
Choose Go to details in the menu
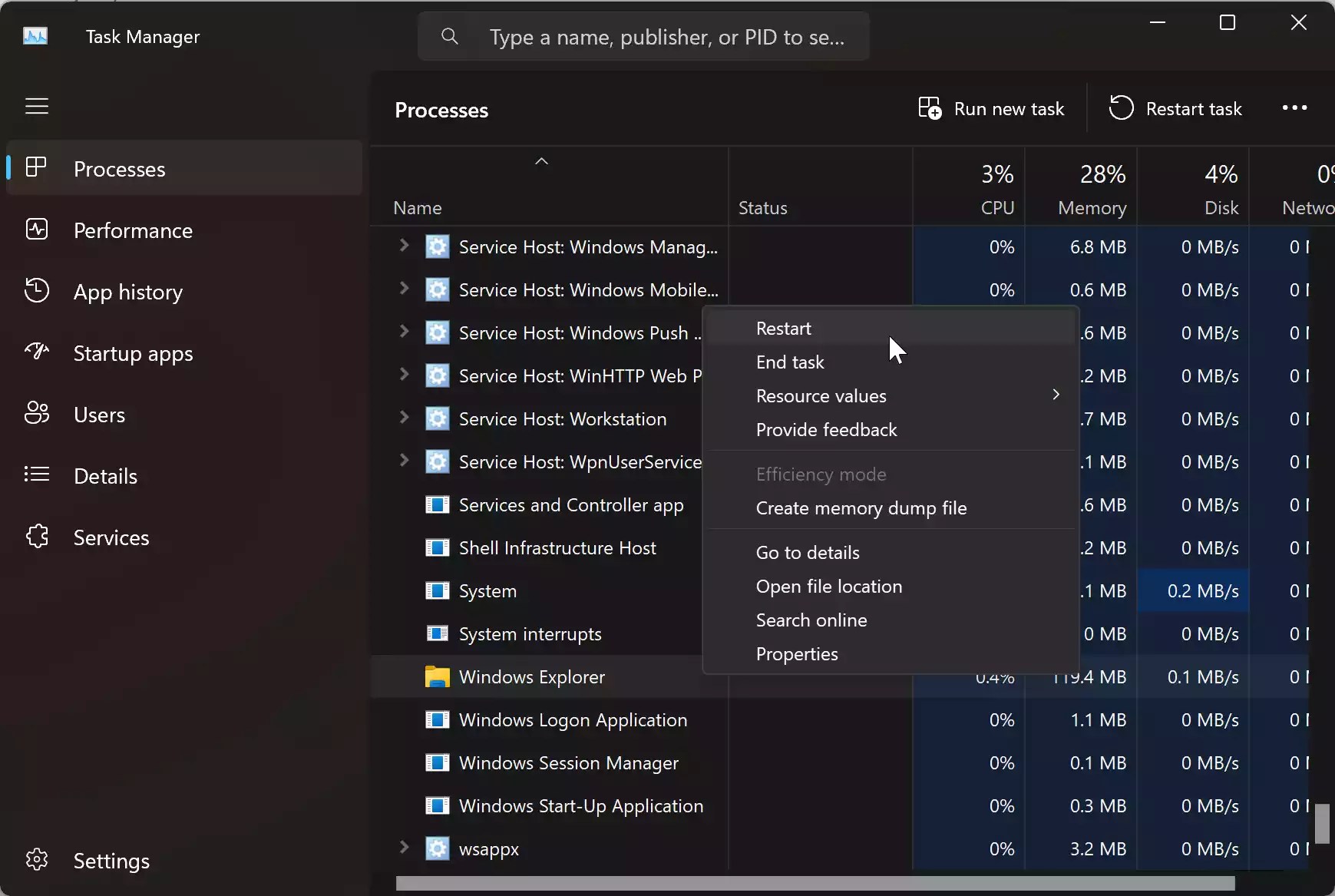click(808, 552)
